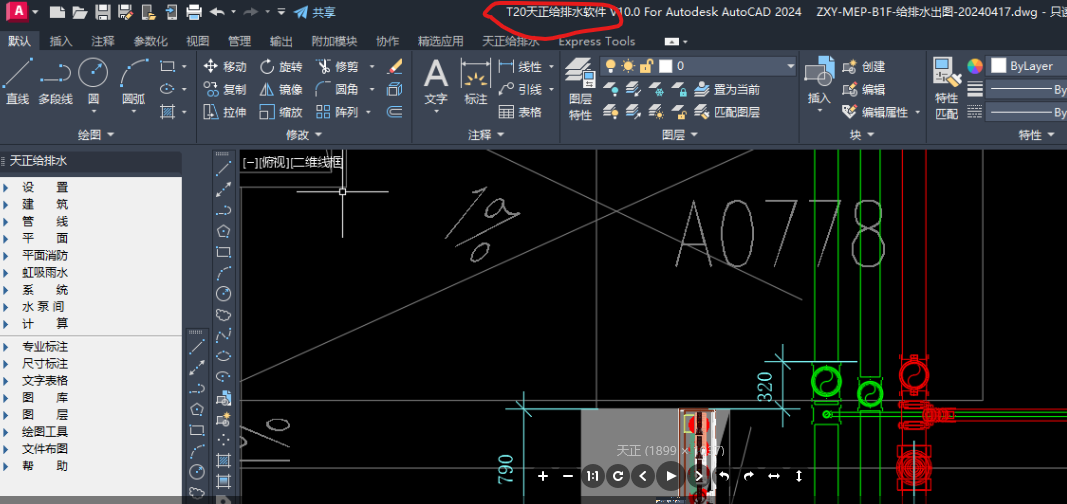Viewport: 1067px width, 504px height.
Task: Switch to the 输出 ribbon tab
Action: pos(281,41)
